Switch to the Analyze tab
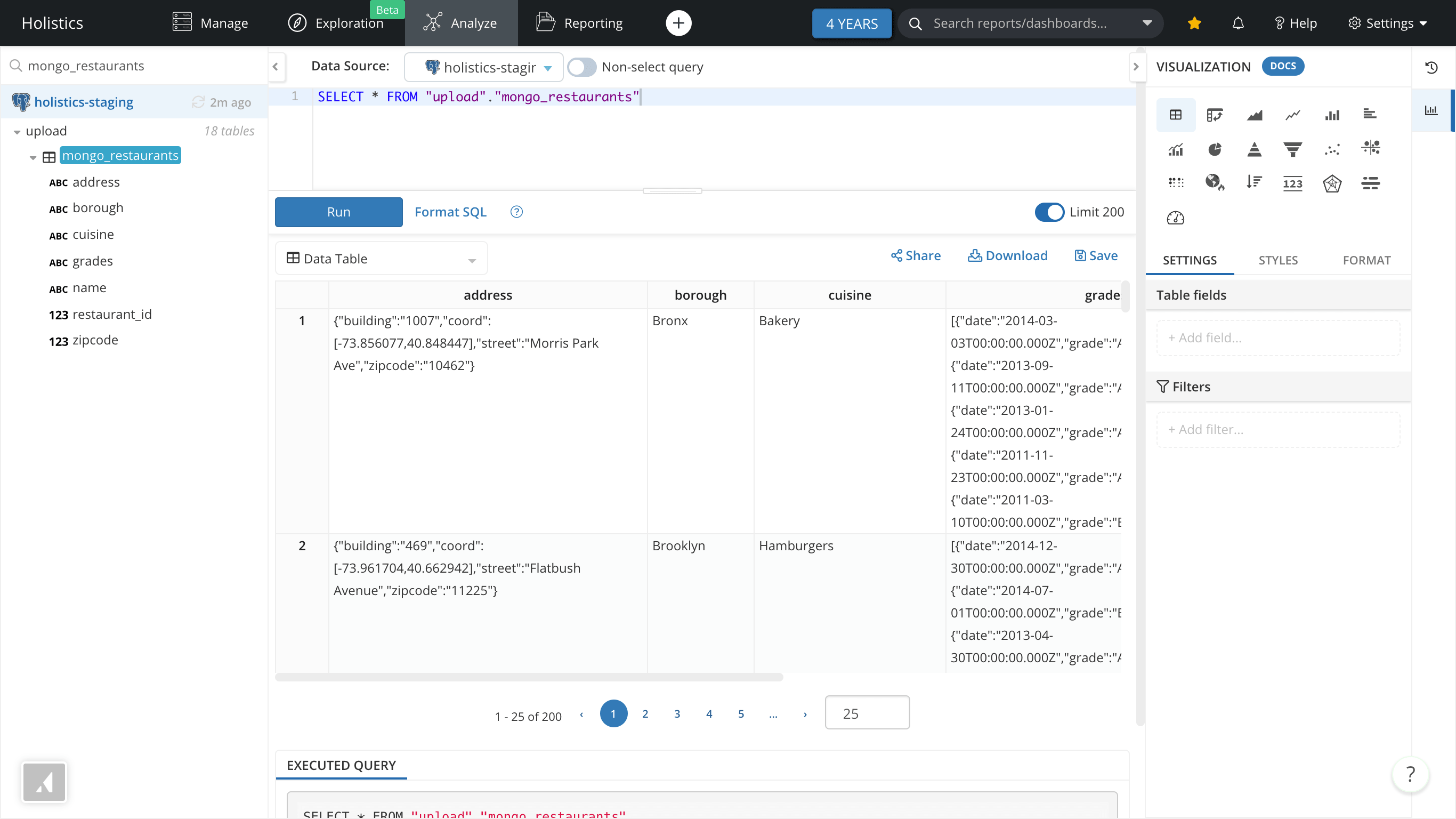This screenshot has width=1456, height=819. [461, 22]
